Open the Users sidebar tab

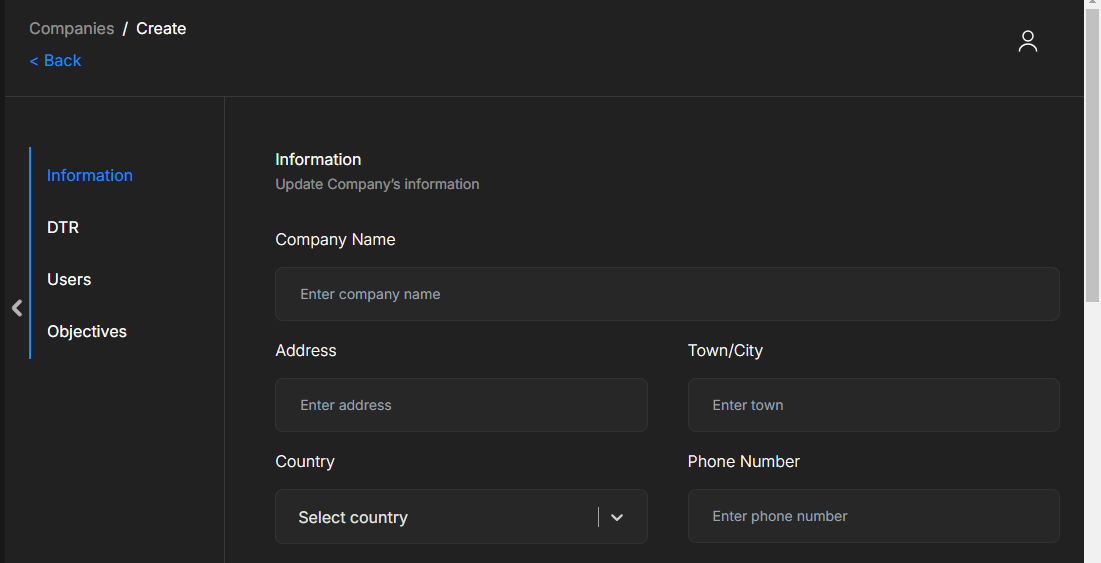click(x=69, y=280)
